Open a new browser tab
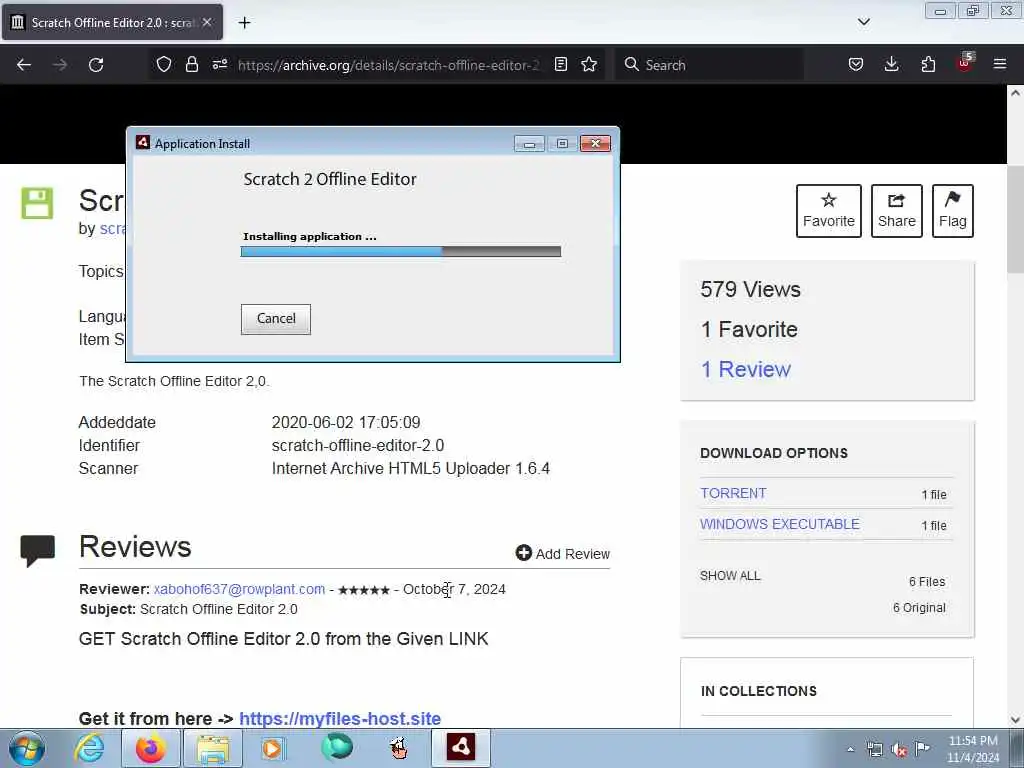This screenshot has height=768, width=1024. click(x=244, y=22)
